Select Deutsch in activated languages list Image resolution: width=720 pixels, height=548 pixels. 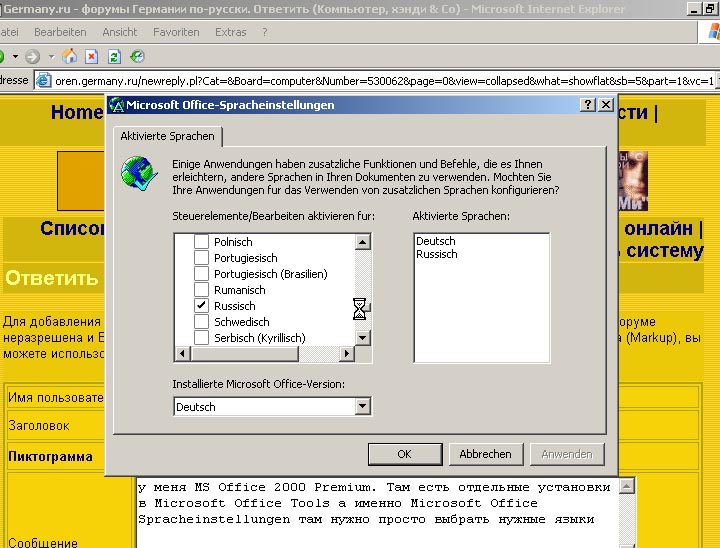[x=436, y=241]
